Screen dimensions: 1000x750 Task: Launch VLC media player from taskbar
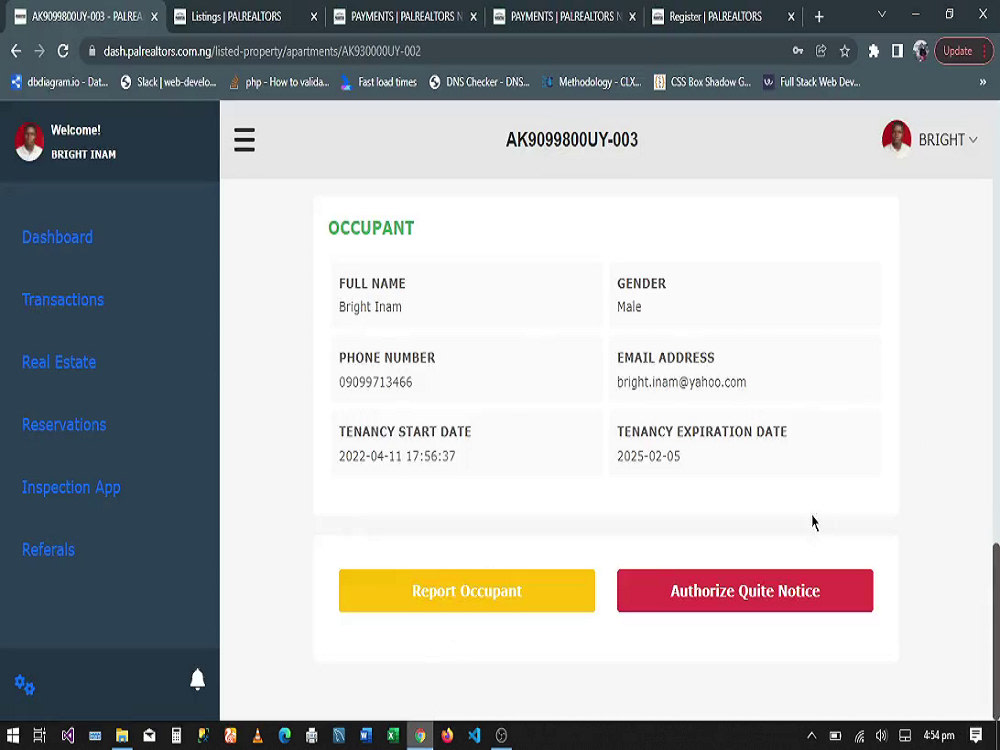tap(258, 735)
